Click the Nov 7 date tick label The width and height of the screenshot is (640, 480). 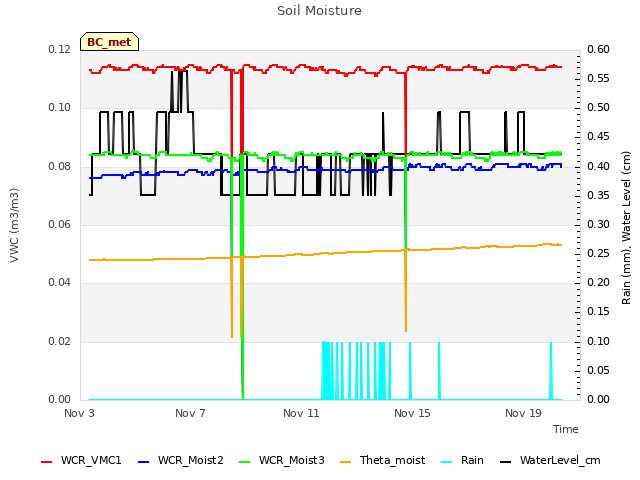tap(190, 413)
